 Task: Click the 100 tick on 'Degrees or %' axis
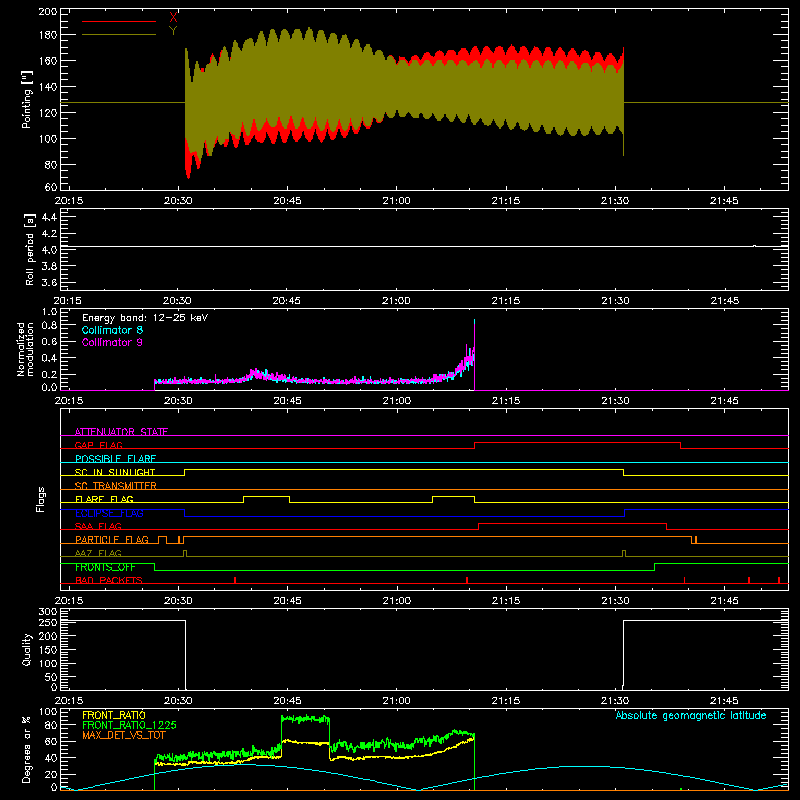tap(48, 712)
